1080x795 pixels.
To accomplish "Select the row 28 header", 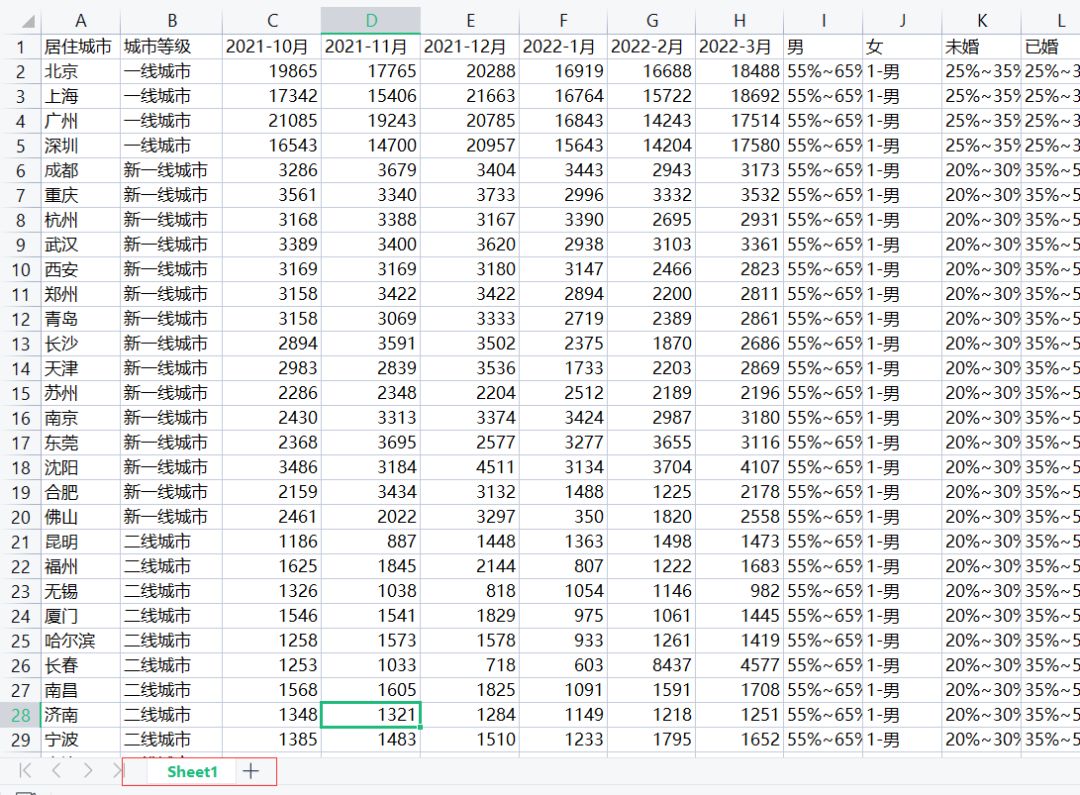I will point(20,715).
